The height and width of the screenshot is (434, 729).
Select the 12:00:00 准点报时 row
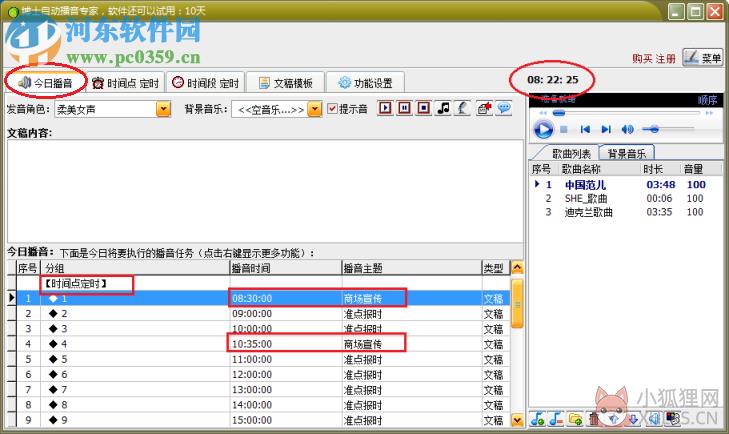263,374
